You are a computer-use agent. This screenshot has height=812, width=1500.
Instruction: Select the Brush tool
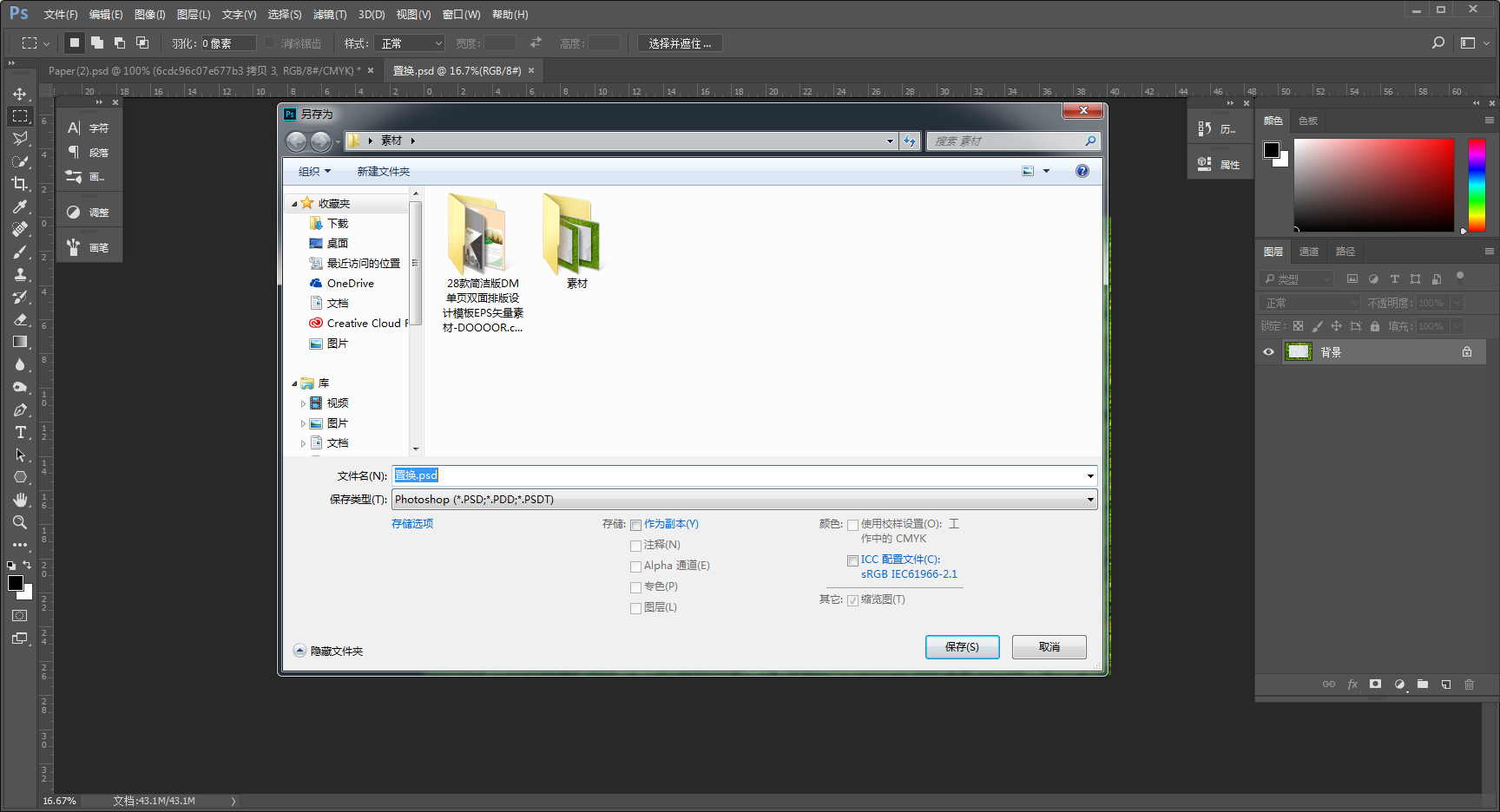click(x=20, y=252)
